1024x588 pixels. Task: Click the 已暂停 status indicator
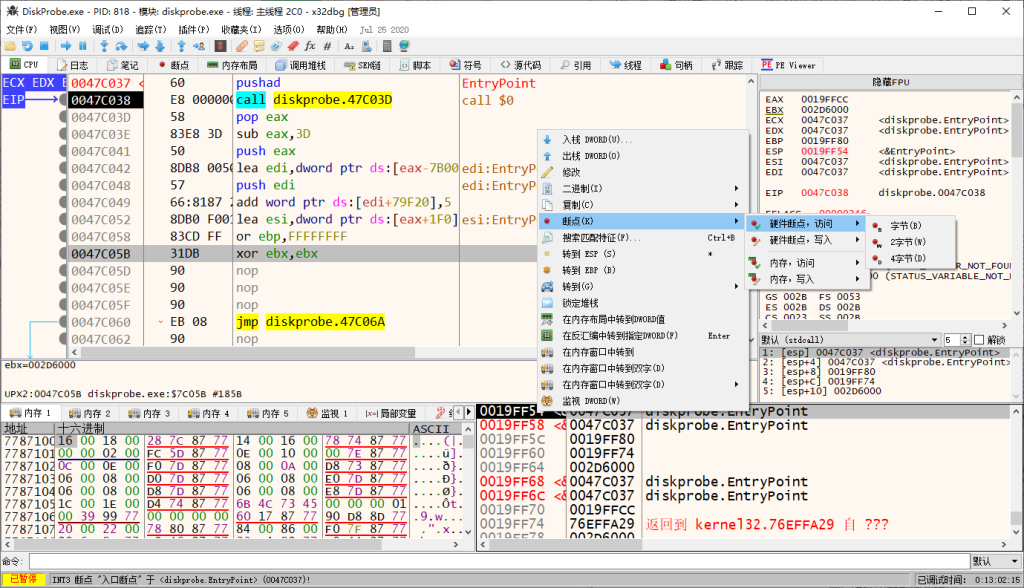pos(23,580)
